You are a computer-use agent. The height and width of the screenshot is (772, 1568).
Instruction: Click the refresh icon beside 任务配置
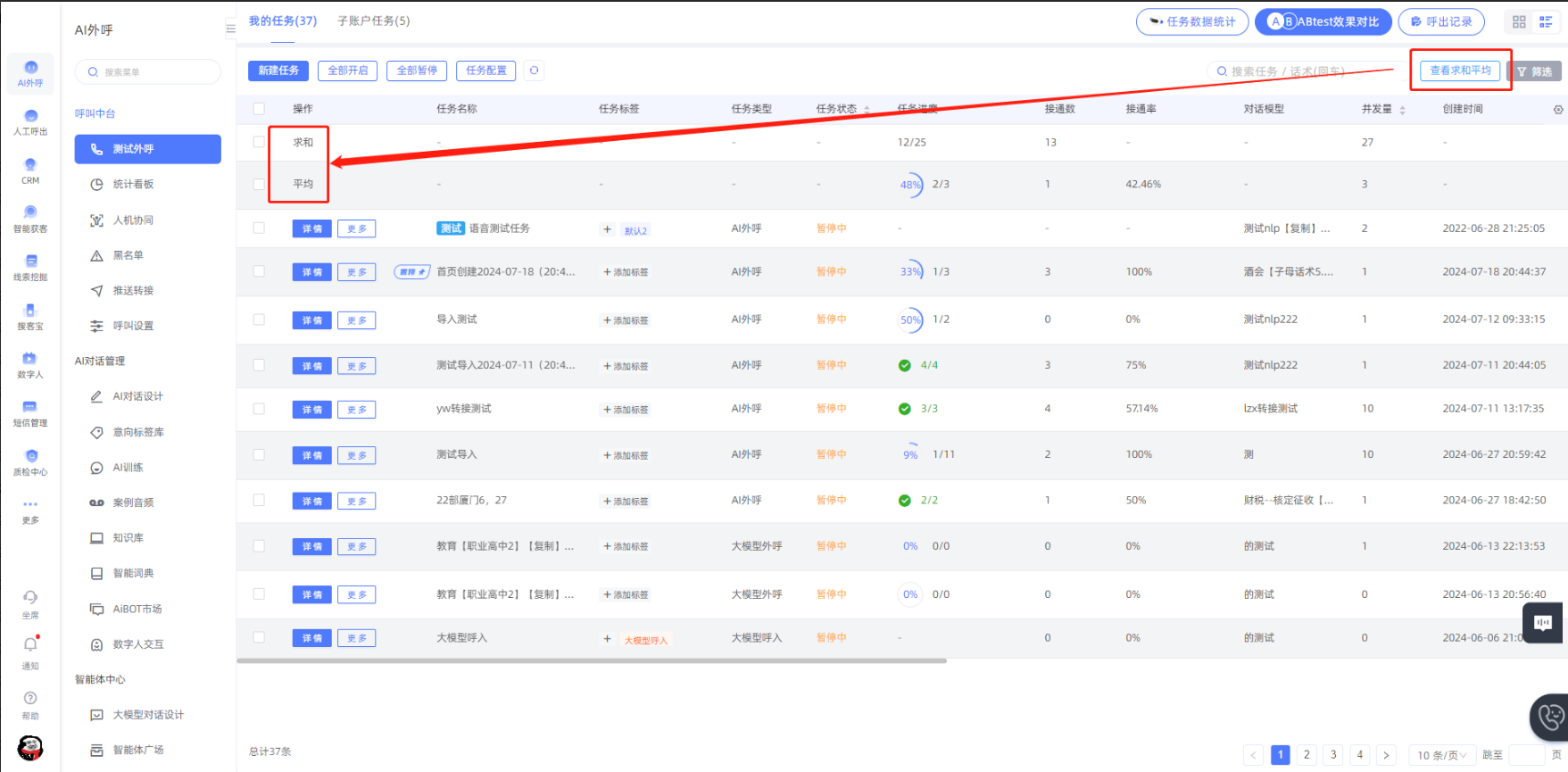pyautogui.click(x=534, y=71)
